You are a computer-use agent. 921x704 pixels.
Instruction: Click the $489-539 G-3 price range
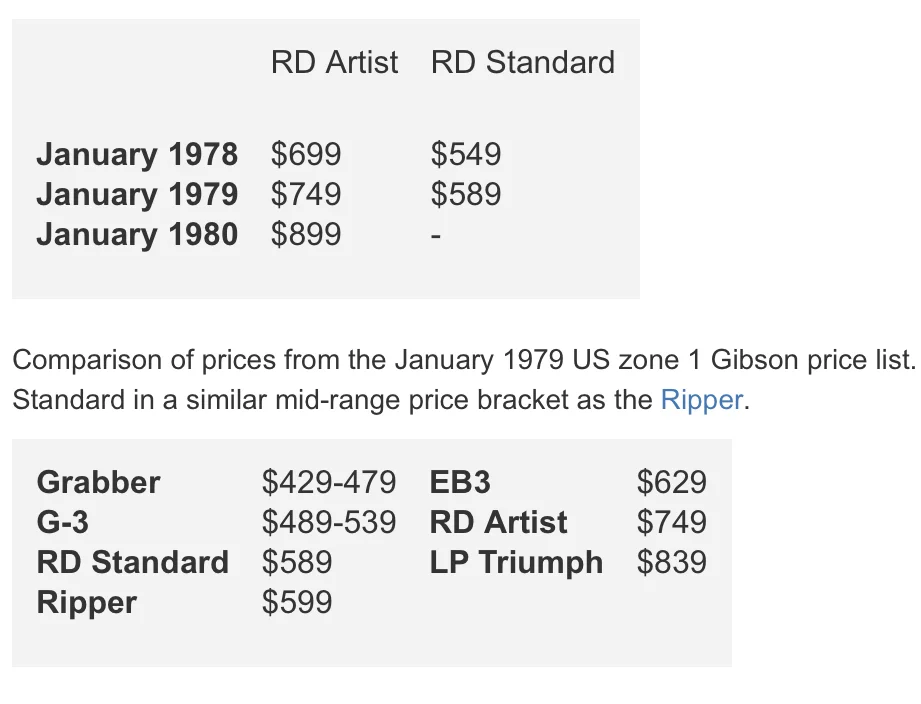(x=329, y=523)
